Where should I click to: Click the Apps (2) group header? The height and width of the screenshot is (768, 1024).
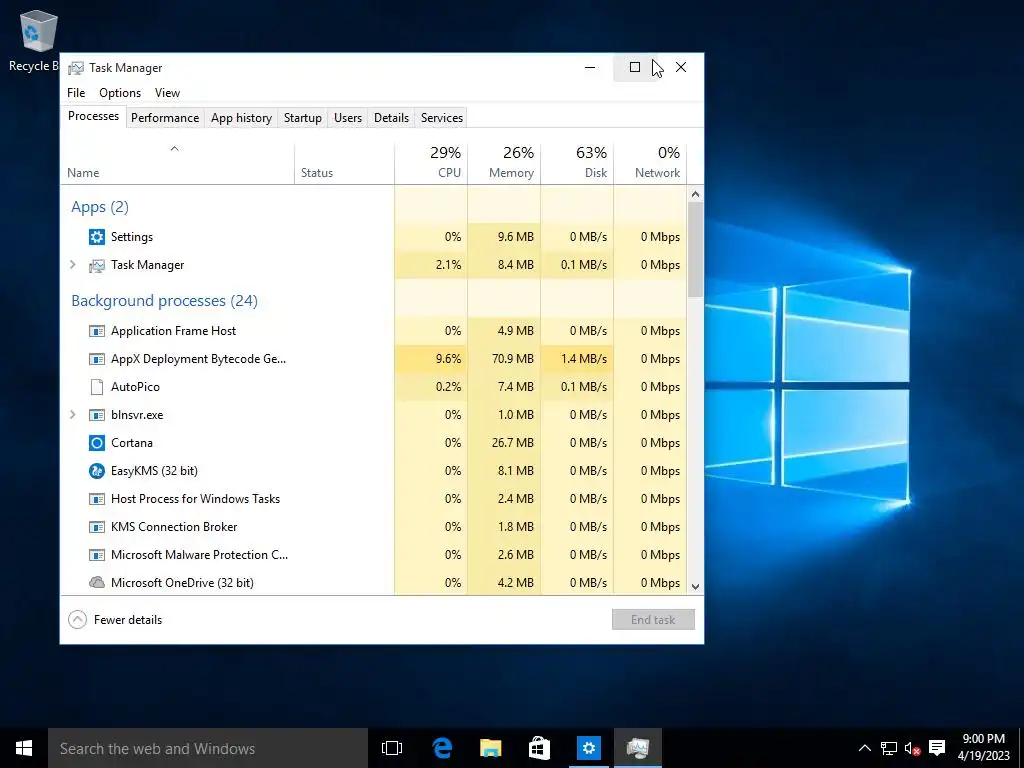[100, 207]
